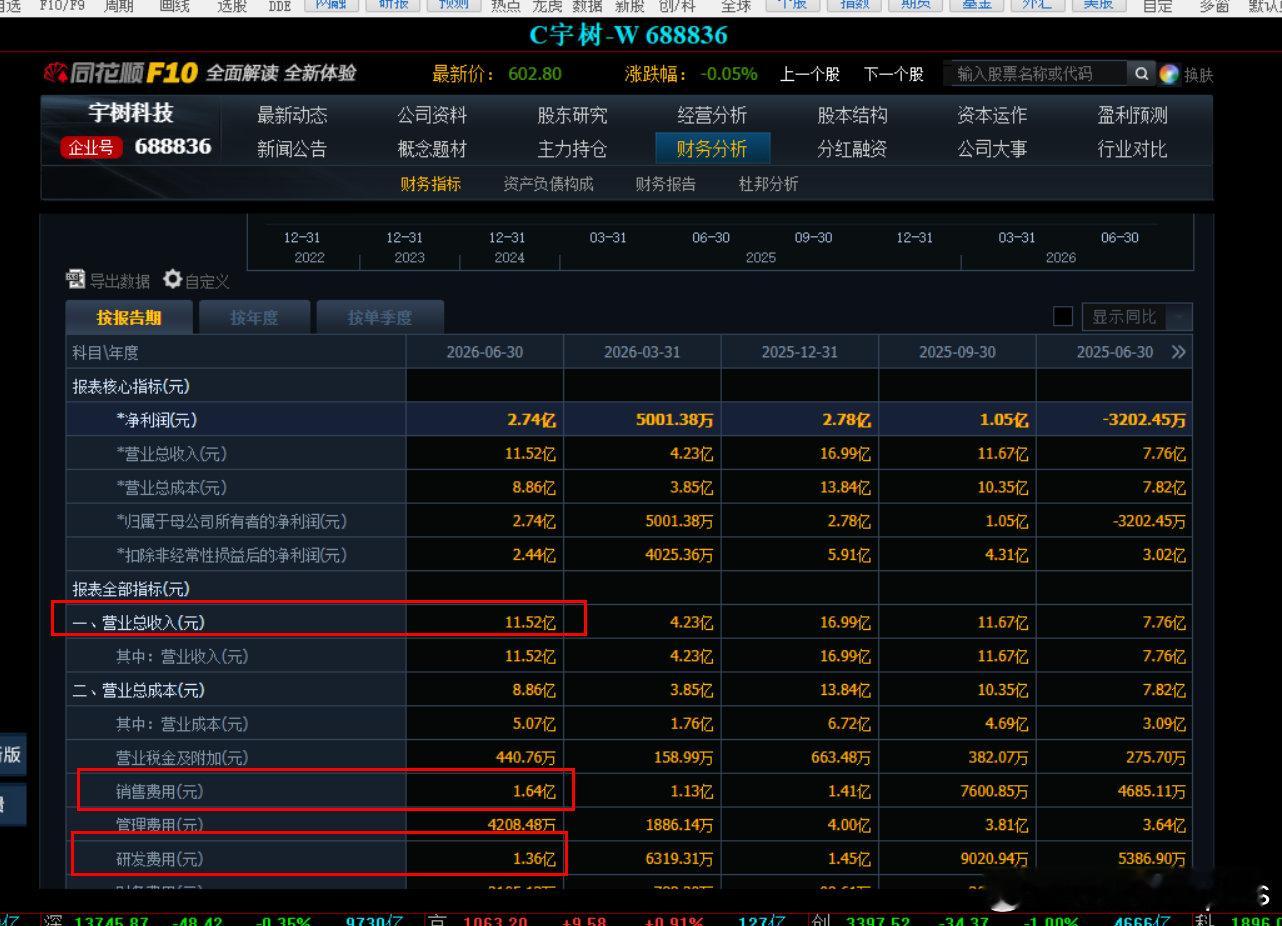
Task: Click the 一、营业总收入(元) row label
Action: pos(138,623)
